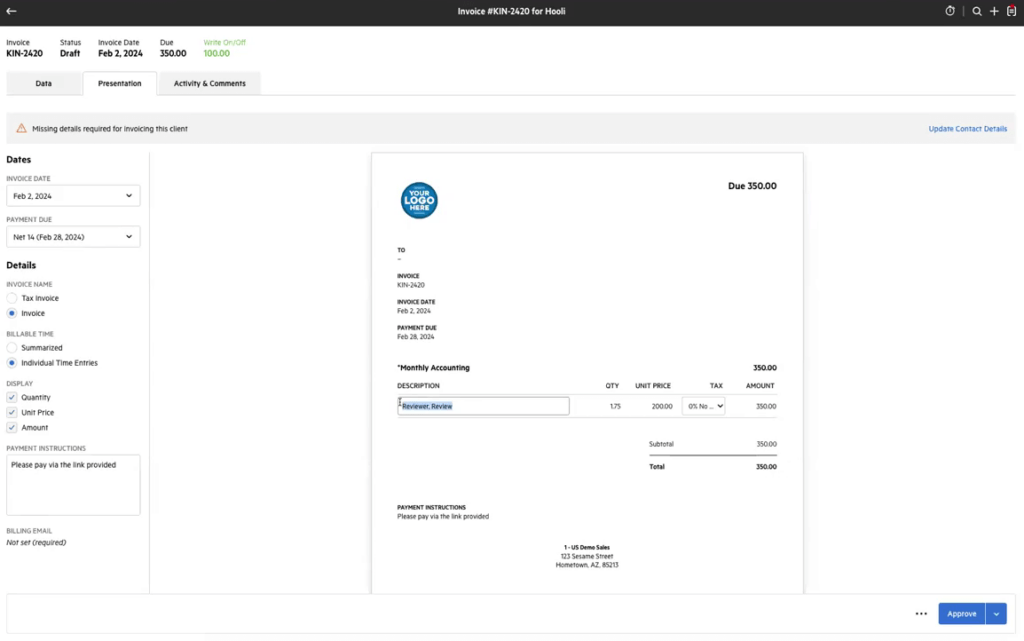The width and height of the screenshot is (1024, 641).
Task: Click the back arrow in the header
Action: pos(11,11)
